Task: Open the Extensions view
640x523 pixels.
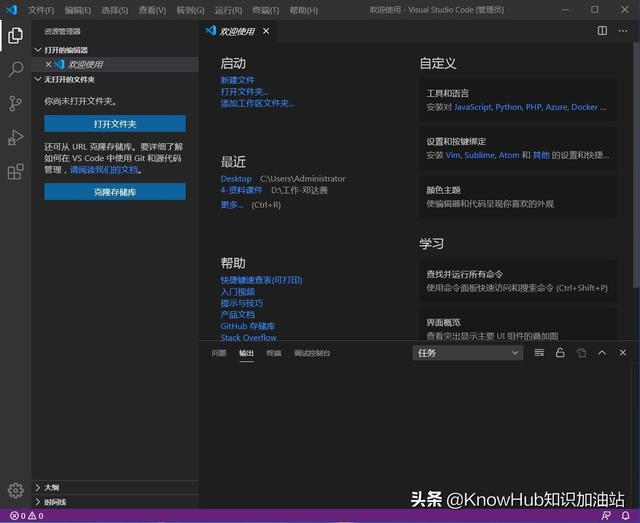Action: point(16,171)
